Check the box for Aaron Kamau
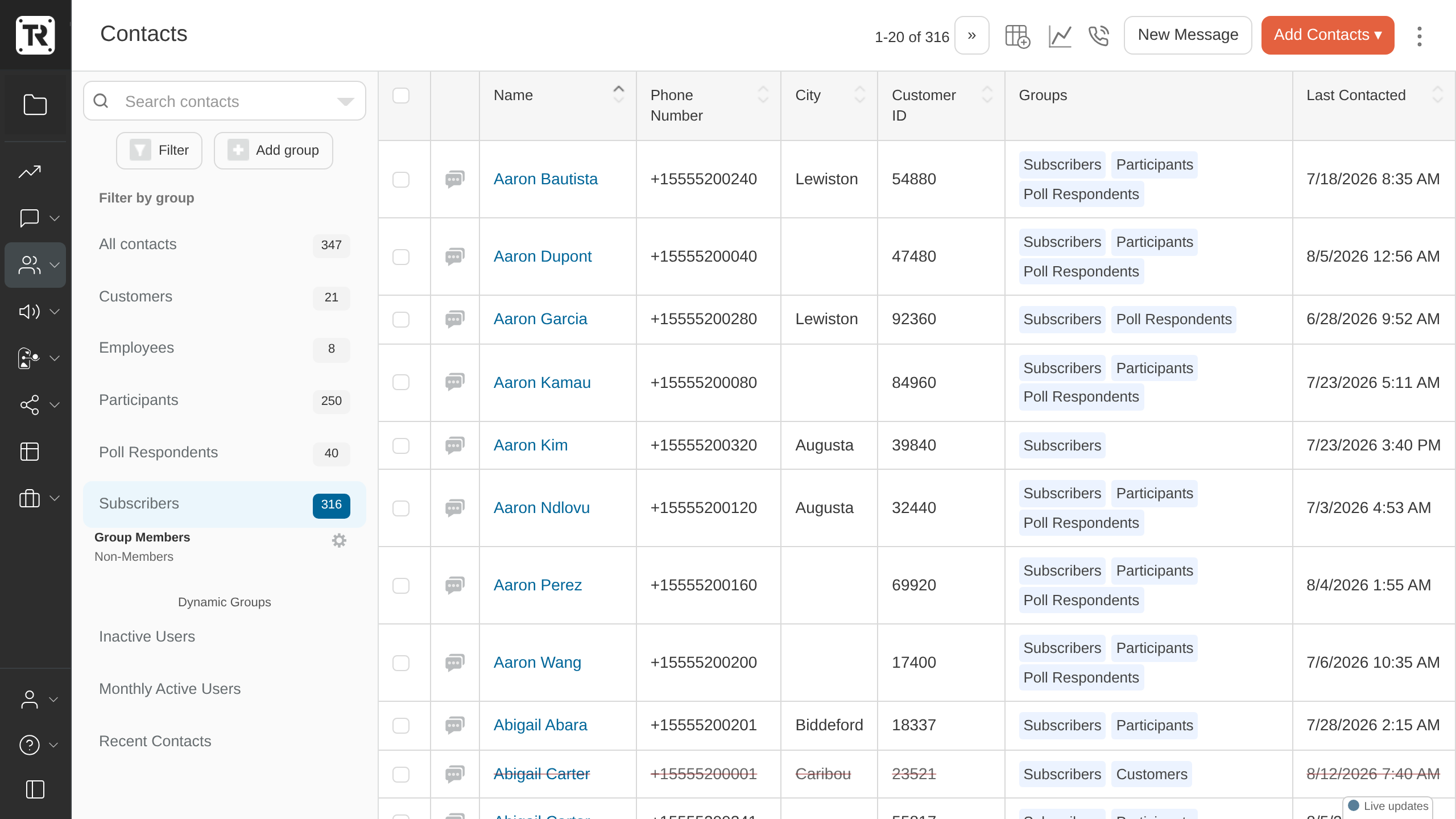Image resolution: width=1456 pixels, height=819 pixels. [401, 382]
